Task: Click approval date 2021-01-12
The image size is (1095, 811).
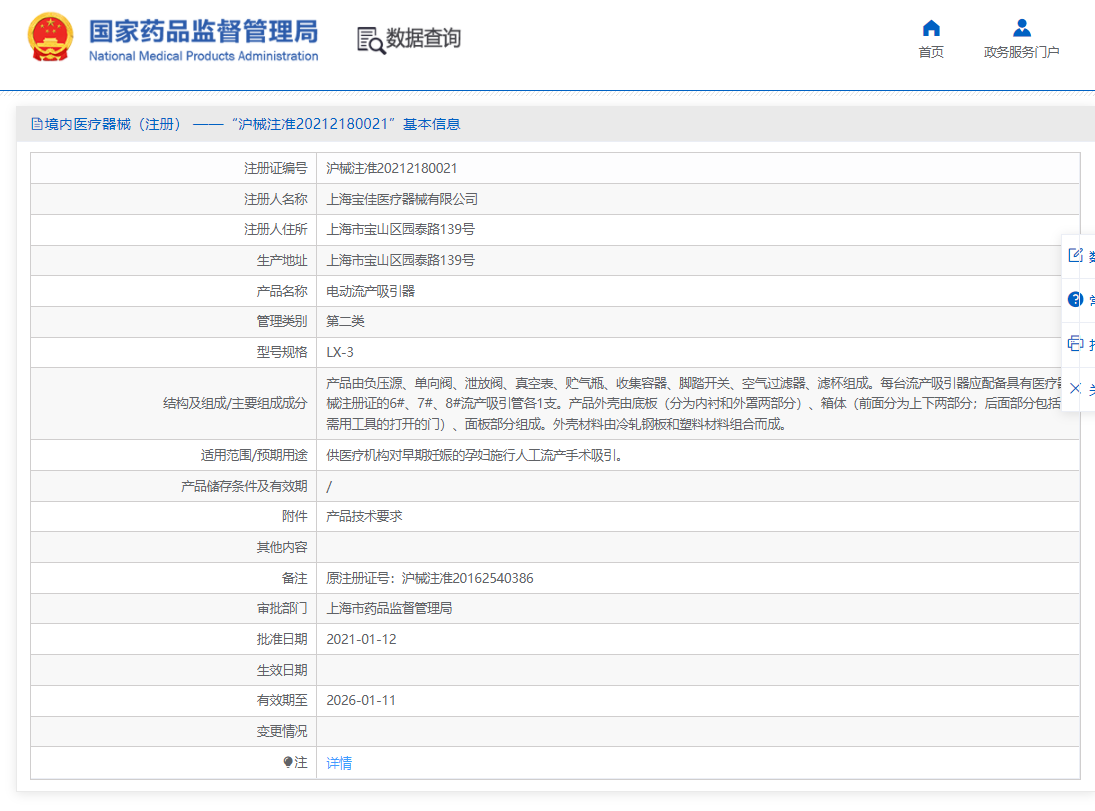Action: click(x=361, y=639)
